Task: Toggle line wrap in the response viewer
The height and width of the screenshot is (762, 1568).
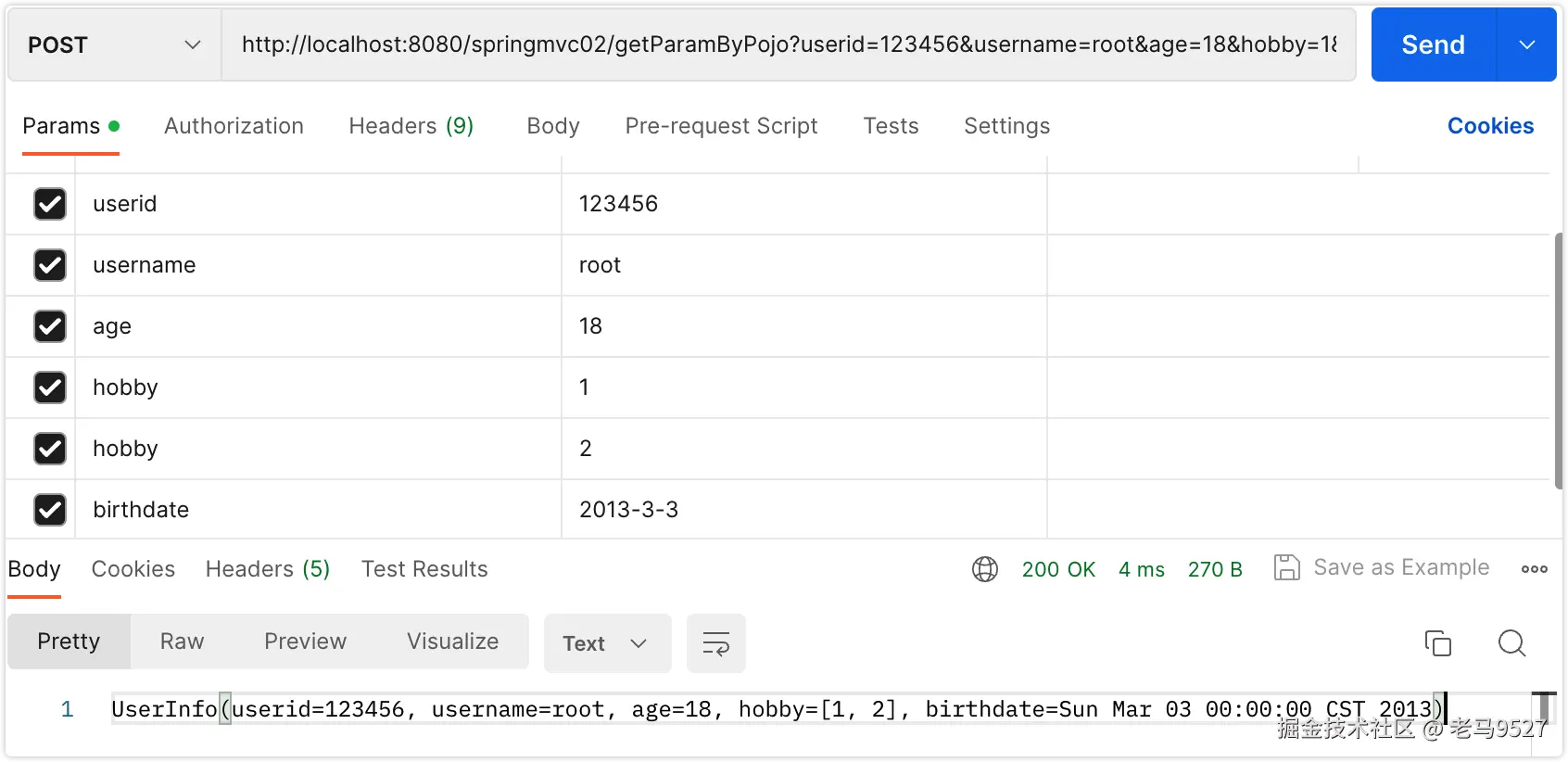Action: pyautogui.click(x=715, y=643)
